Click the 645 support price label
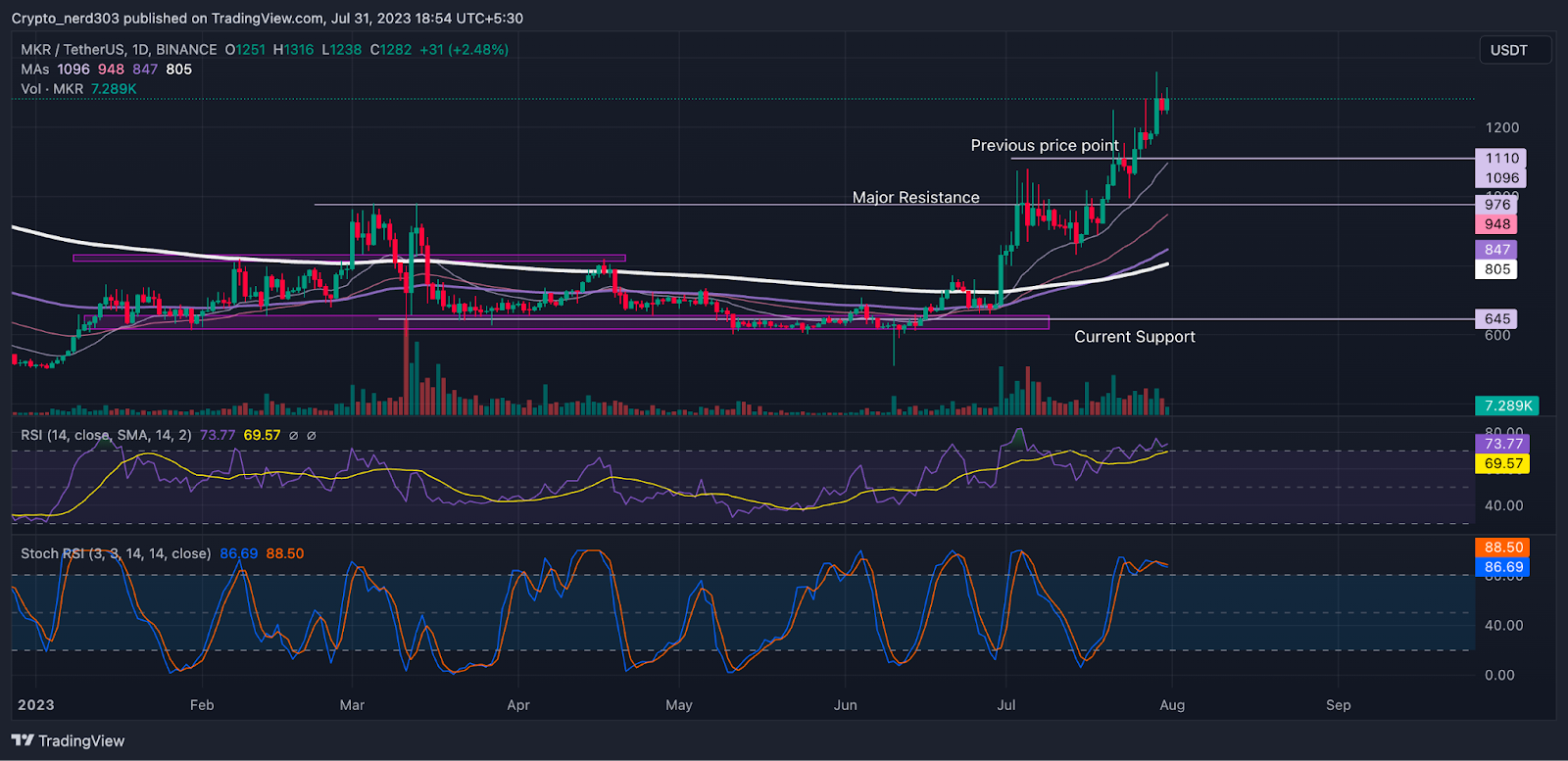This screenshot has height=761, width=1568. (x=1496, y=318)
